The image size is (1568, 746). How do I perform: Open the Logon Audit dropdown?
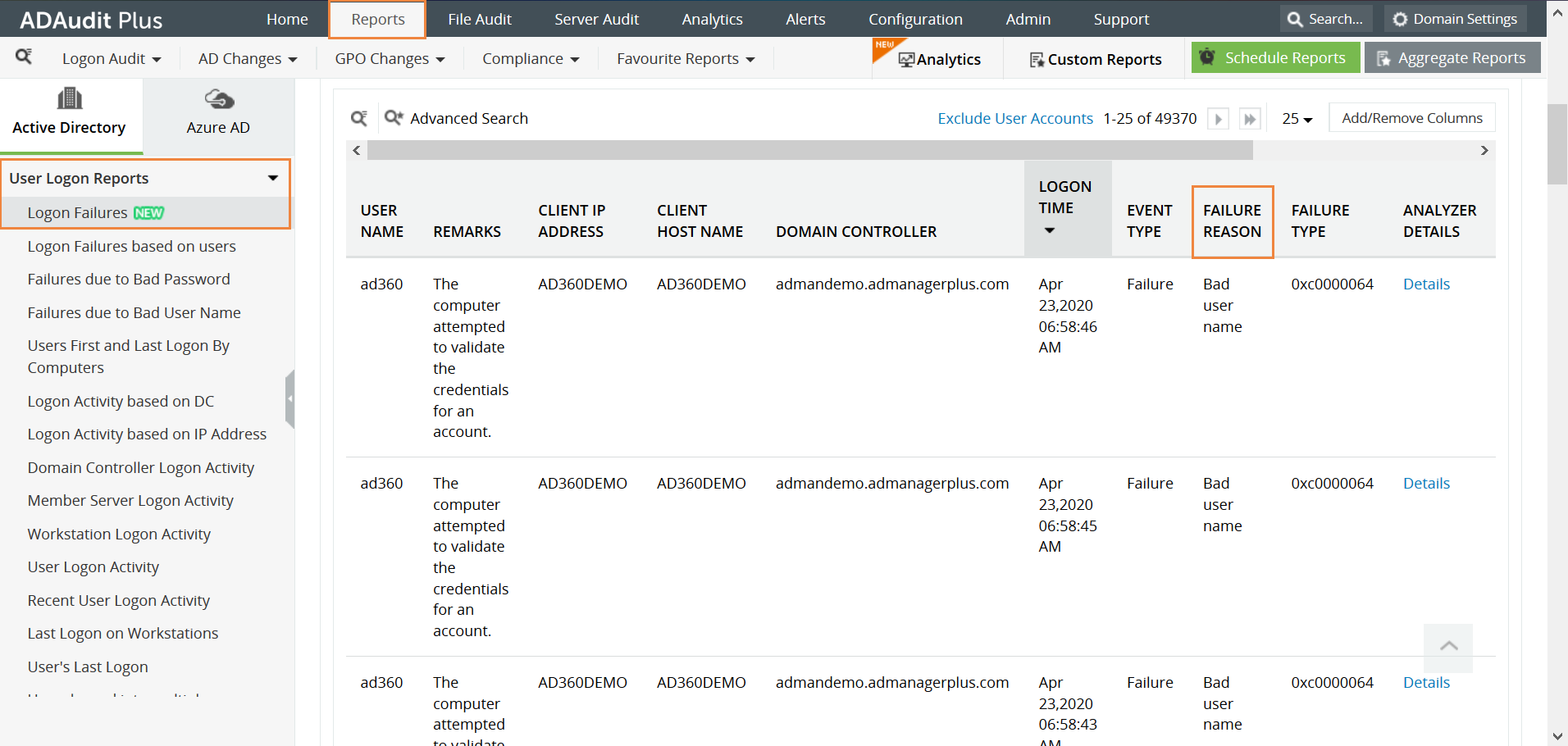point(112,59)
